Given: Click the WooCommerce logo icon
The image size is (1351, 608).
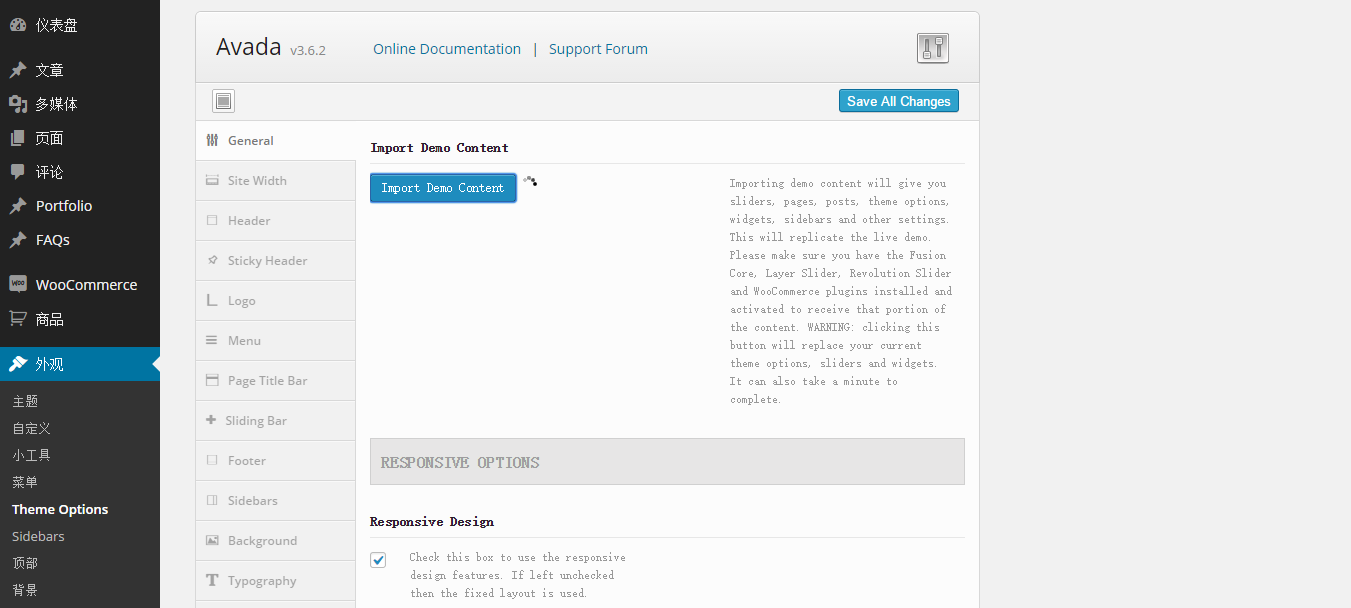Looking at the screenshot, I should [18, 284].
